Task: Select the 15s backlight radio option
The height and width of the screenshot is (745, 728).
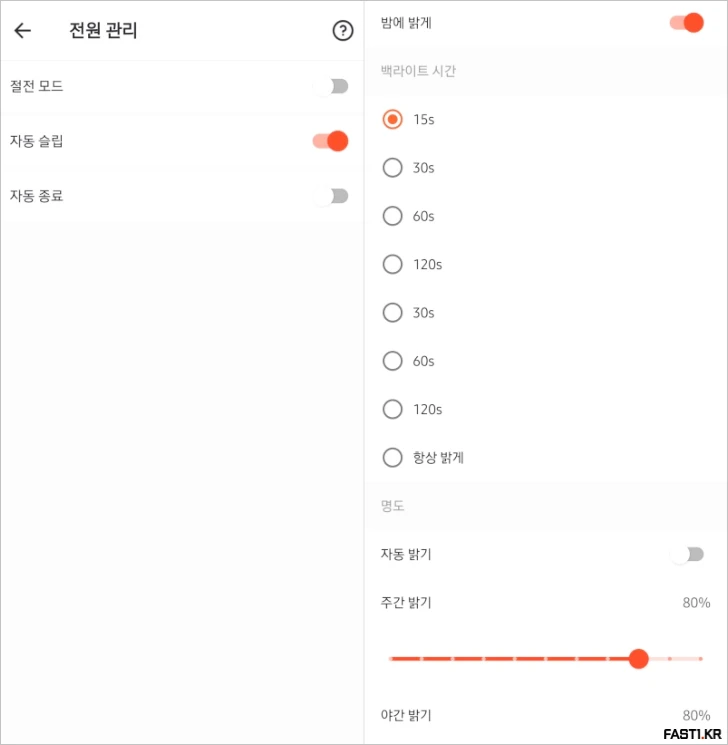Action: [x=393, y=119]
